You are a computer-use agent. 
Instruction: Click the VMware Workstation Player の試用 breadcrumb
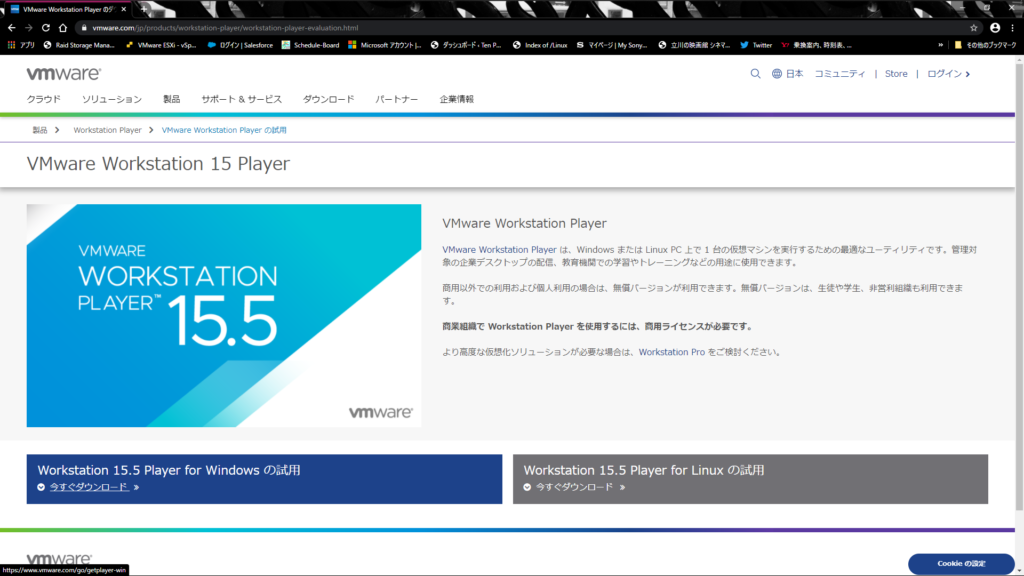point(224,130)
